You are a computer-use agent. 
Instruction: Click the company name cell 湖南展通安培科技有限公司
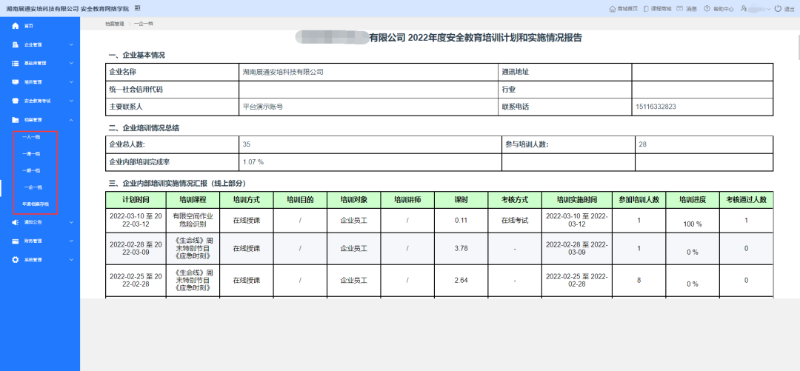click(283, 72)
